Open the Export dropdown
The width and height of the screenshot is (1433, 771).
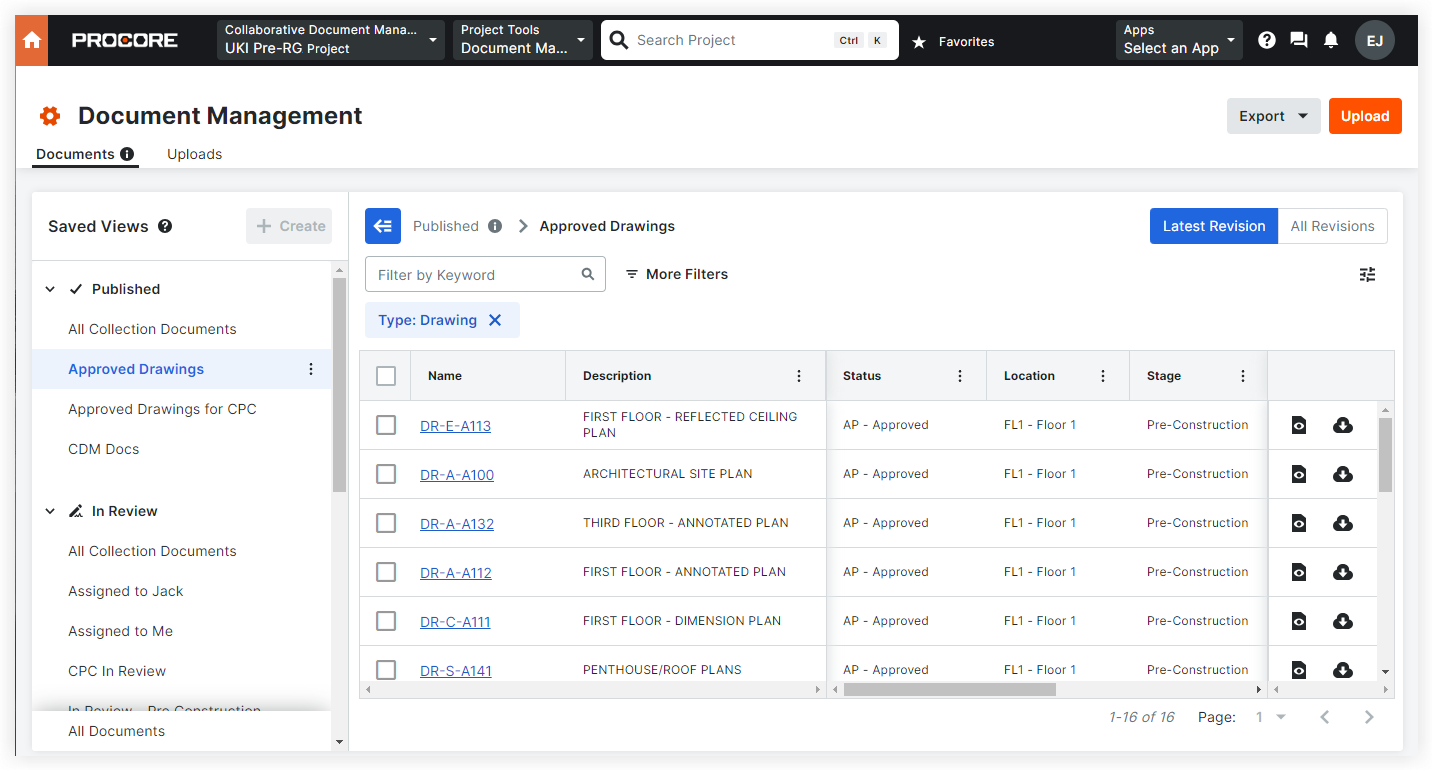pyautogui.click(x=1272, y=116)
